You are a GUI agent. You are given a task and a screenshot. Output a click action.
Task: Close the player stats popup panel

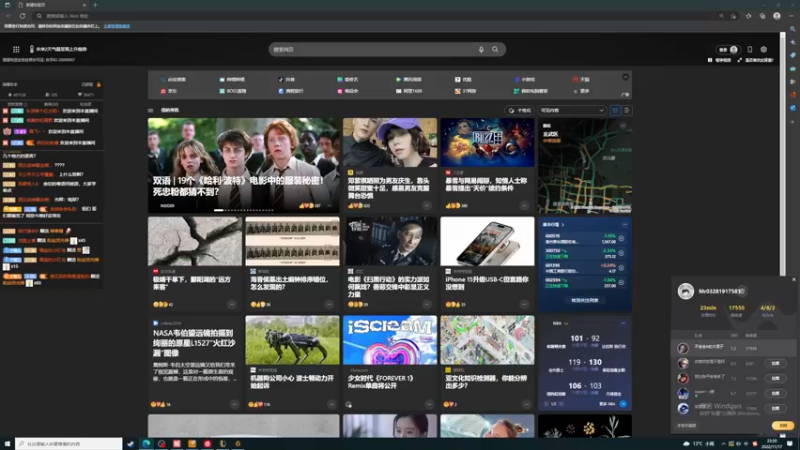pyautogui.click(x=794, y=279)
